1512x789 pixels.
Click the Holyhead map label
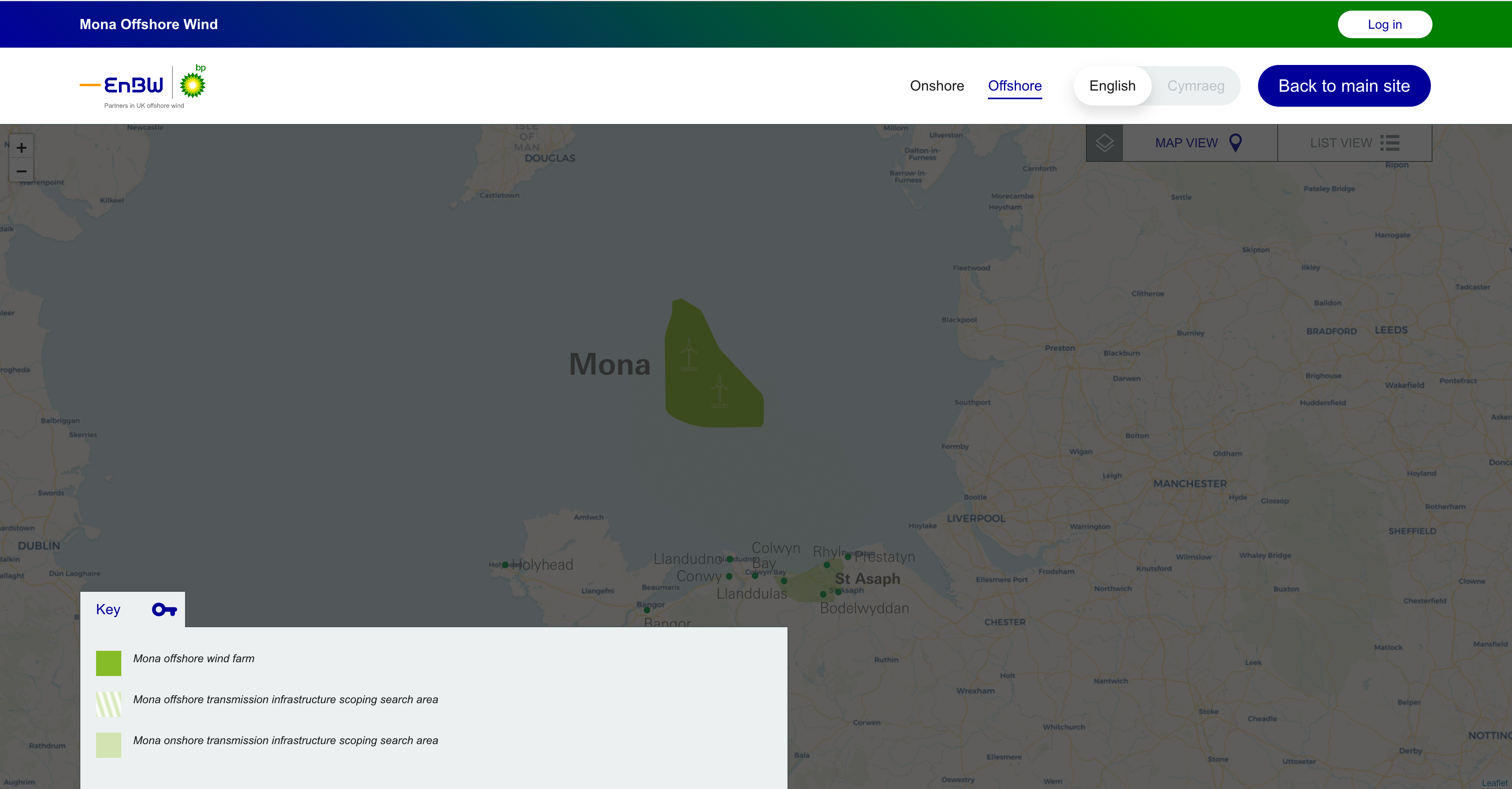point(542,565)
